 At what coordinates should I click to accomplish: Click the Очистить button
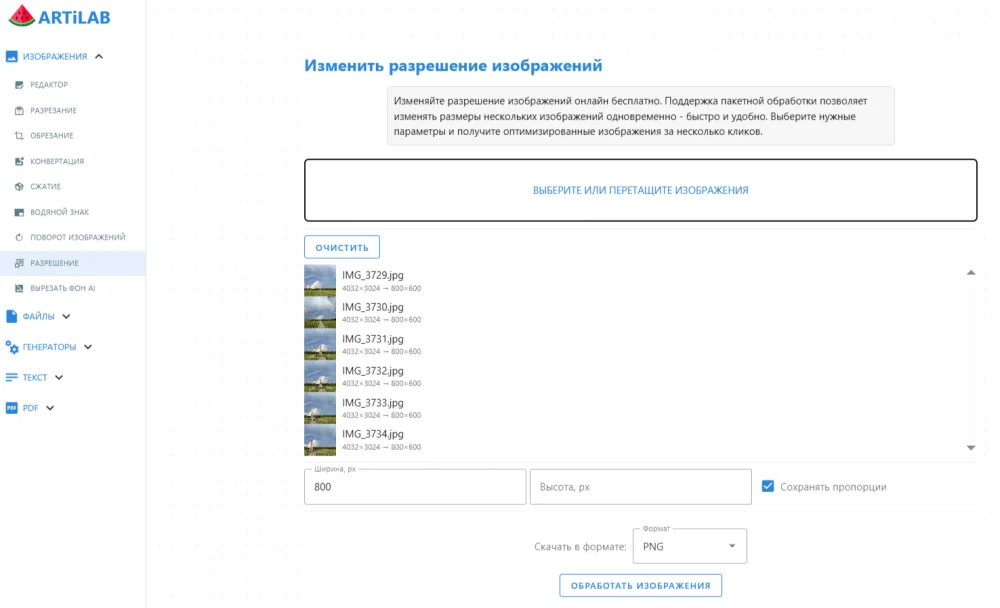pos(342,247)
